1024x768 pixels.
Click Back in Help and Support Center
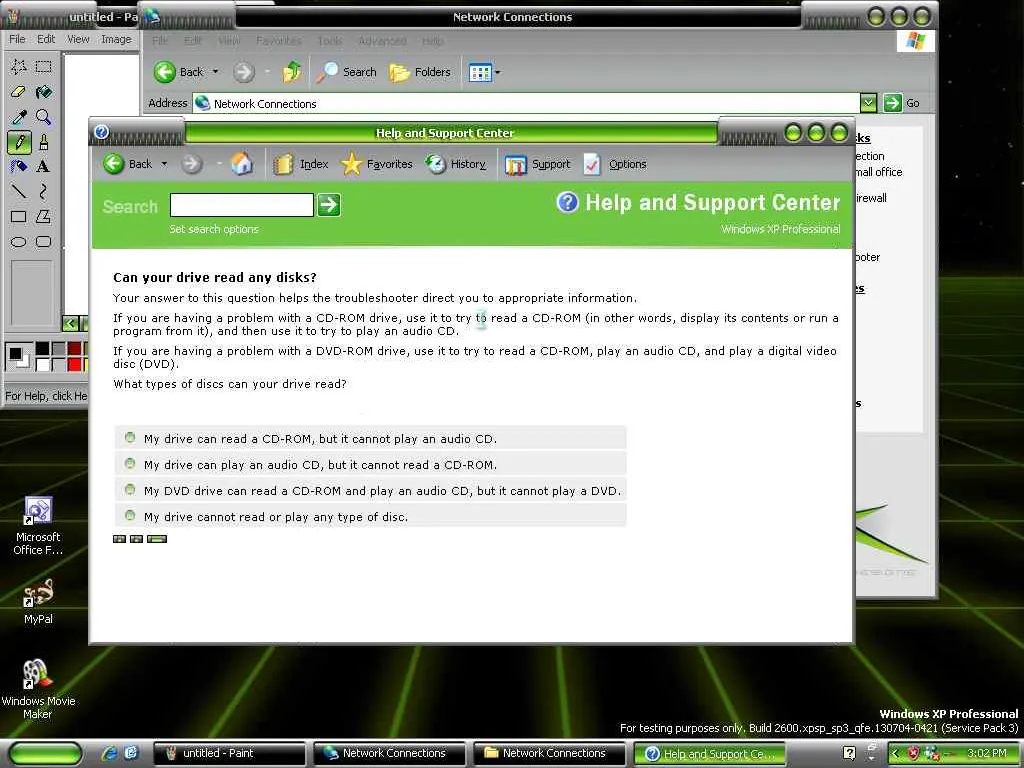point(127,164)
